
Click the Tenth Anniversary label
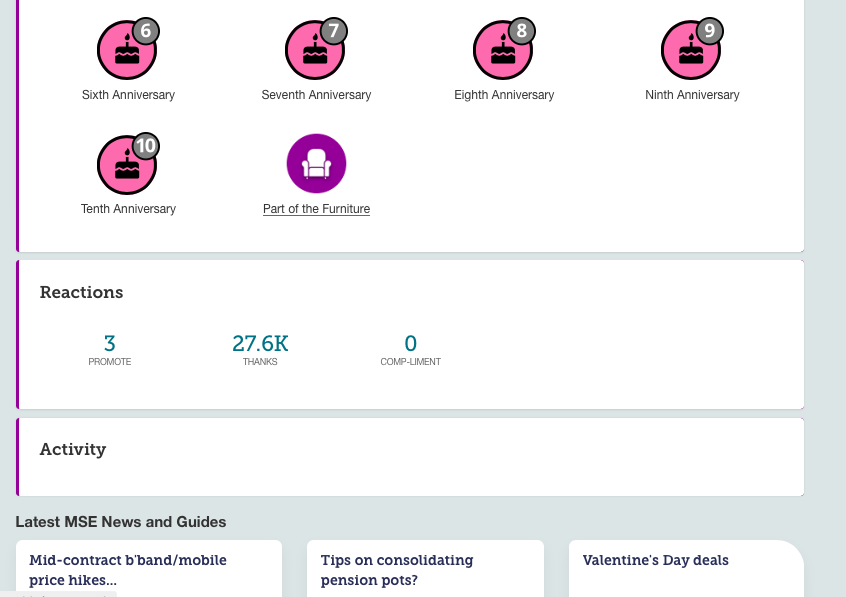(128, 209)
